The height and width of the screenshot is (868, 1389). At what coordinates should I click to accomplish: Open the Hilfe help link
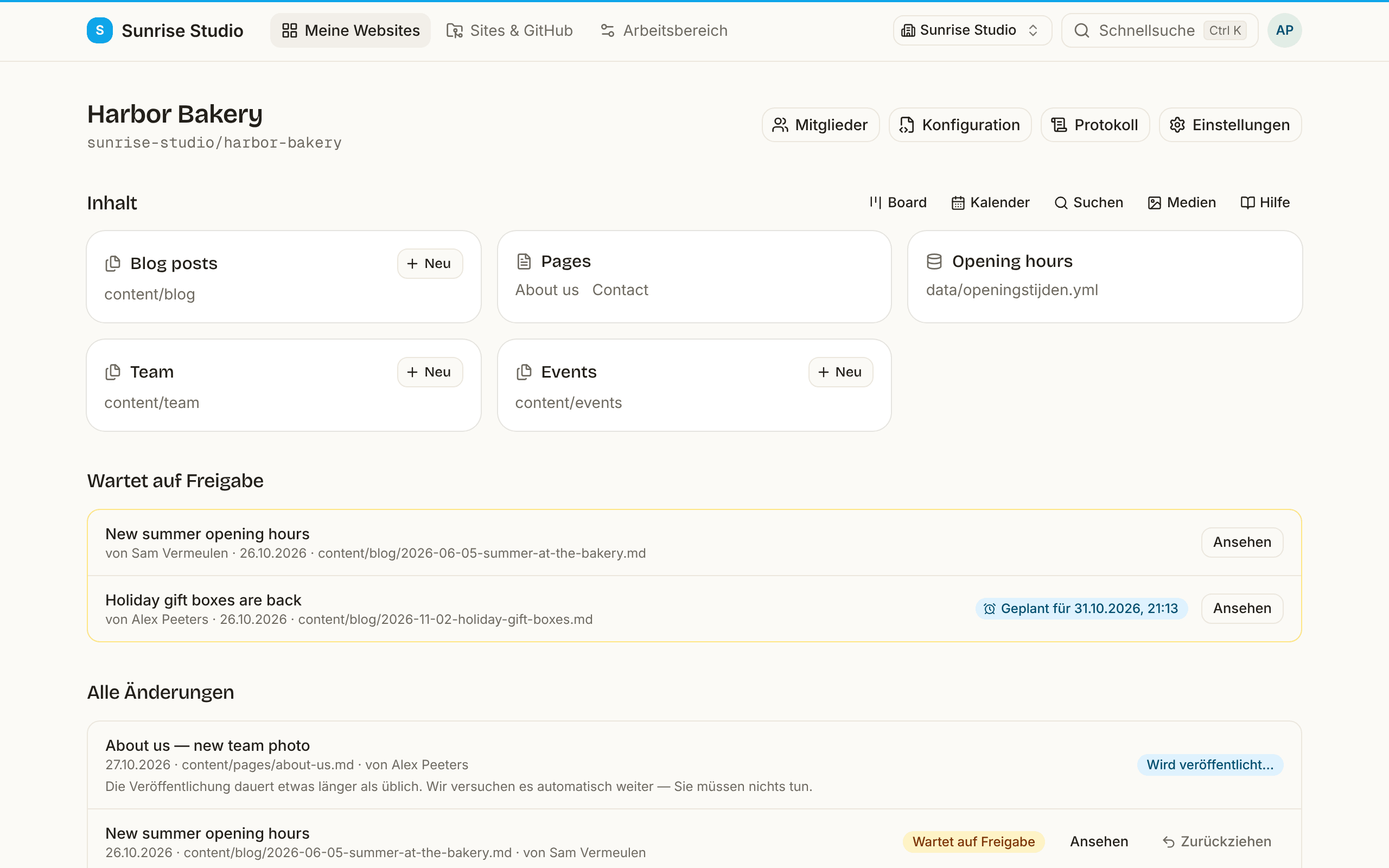(x=1265, y=203)
